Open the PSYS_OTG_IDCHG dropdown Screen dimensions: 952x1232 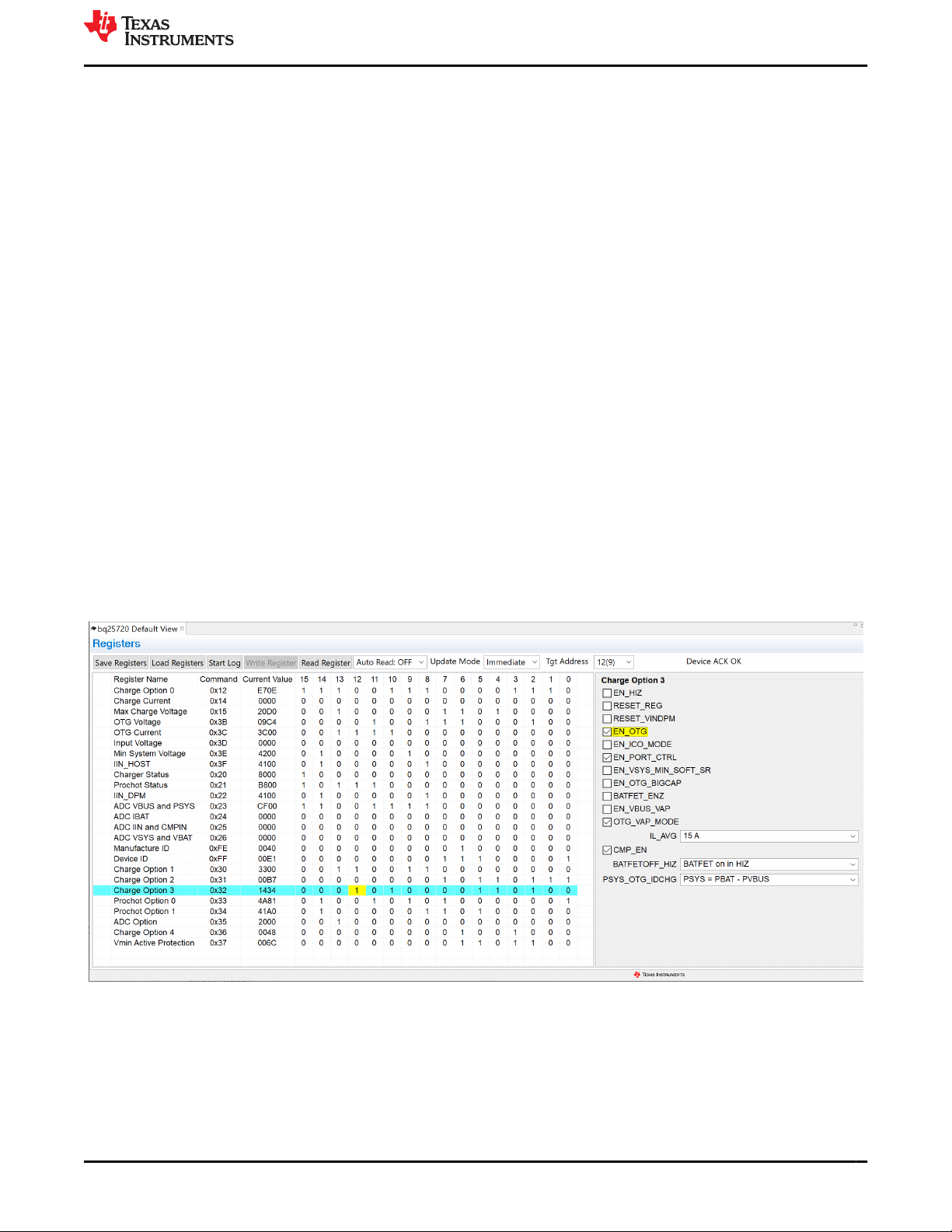coord(769,879)
